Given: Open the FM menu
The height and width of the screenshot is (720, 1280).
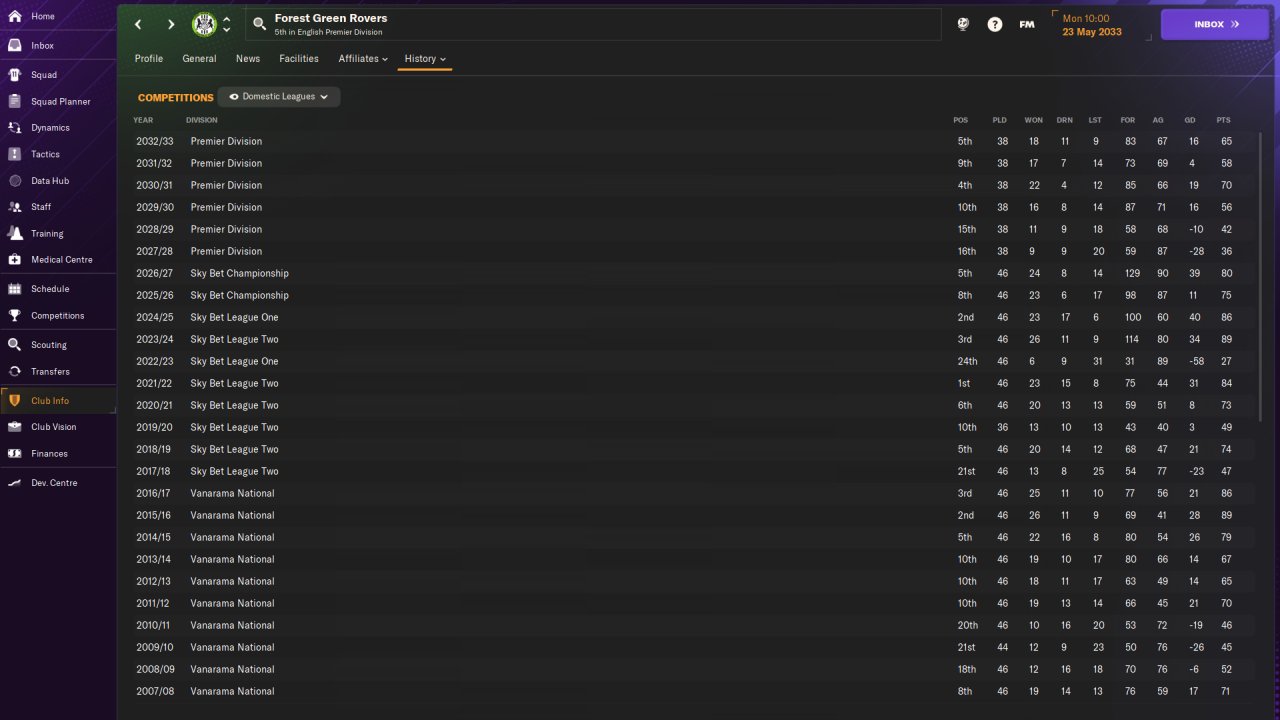Looking at the screenshot, I should pos(1027,24).
